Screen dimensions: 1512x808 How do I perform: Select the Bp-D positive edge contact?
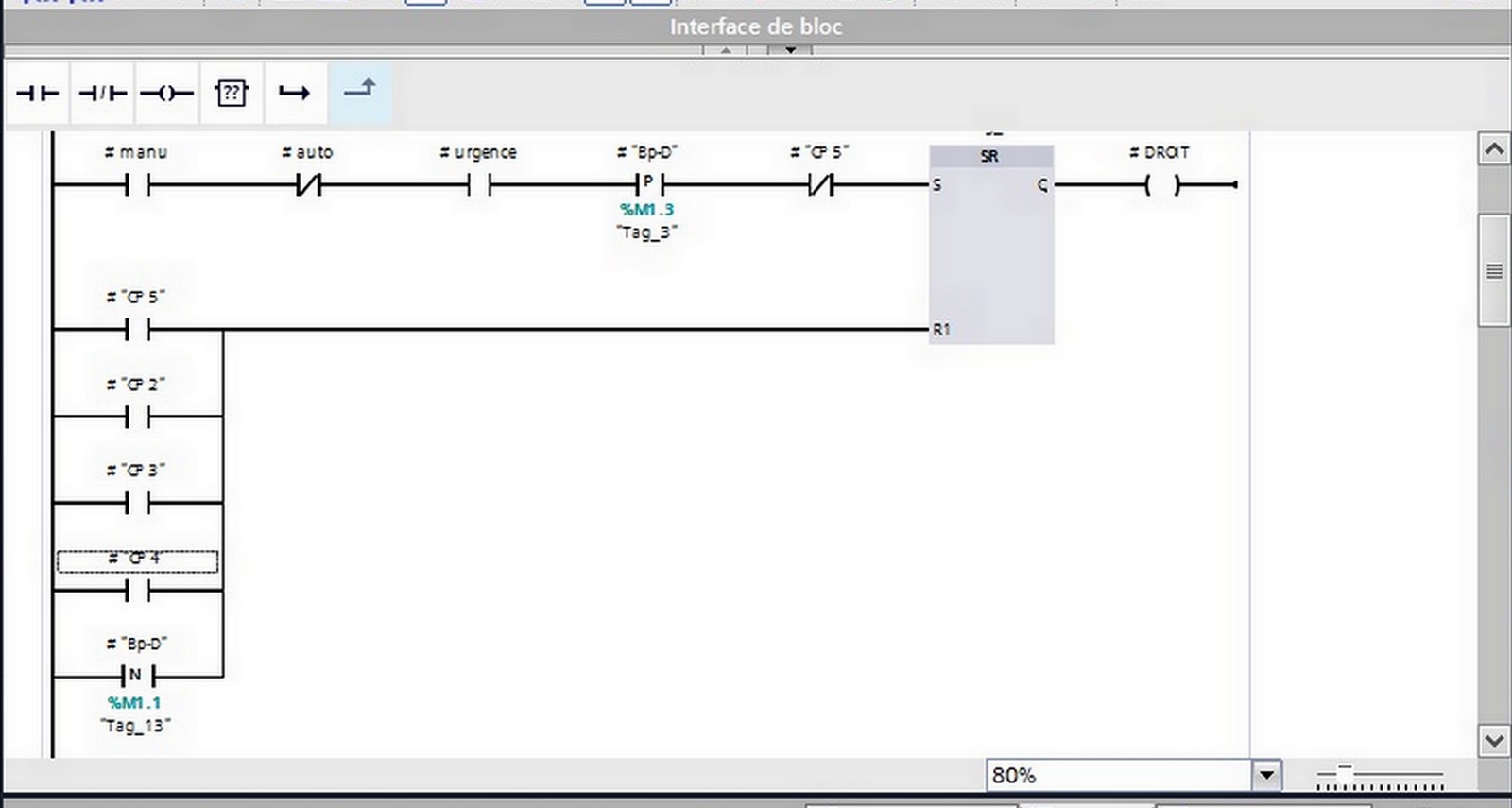(648, 184)
